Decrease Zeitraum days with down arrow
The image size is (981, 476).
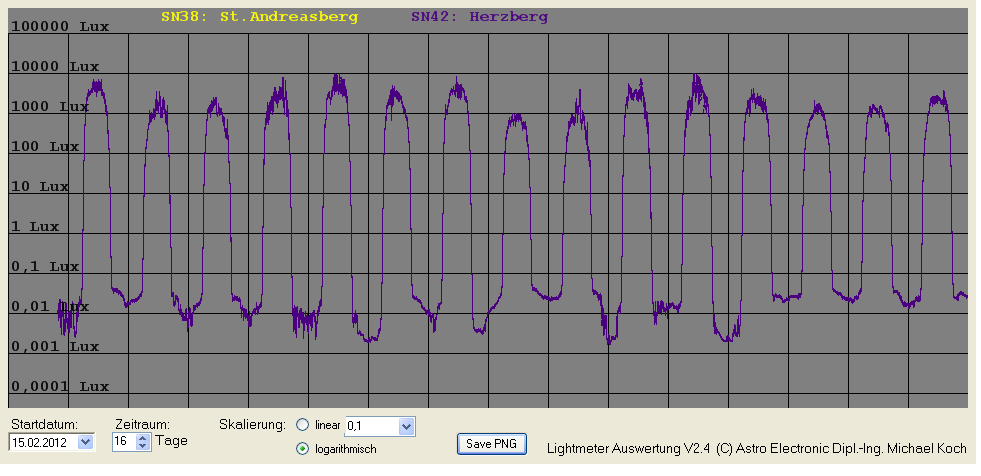pos(143,446)
